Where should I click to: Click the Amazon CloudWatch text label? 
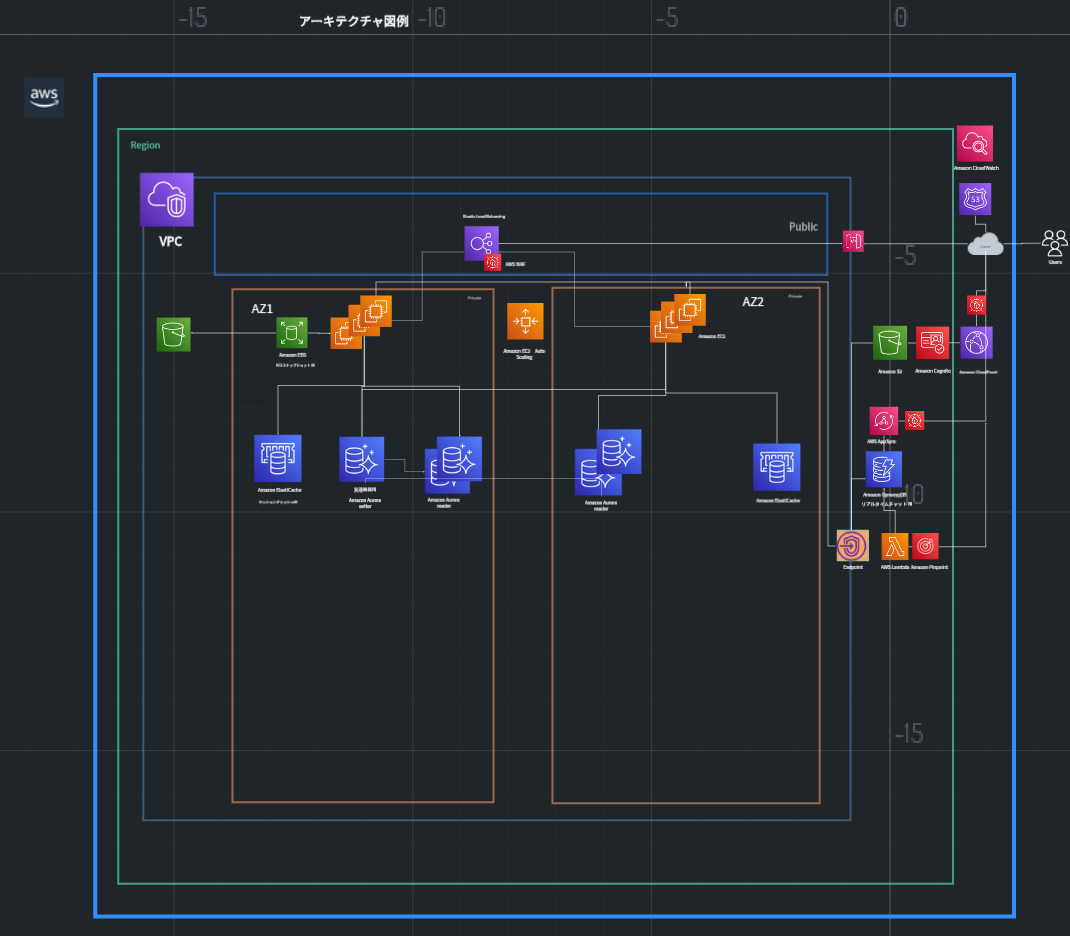point(976,168)
